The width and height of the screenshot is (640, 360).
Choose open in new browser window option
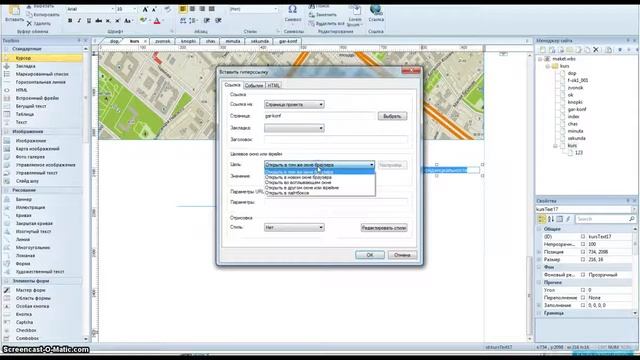click(298, 178)
